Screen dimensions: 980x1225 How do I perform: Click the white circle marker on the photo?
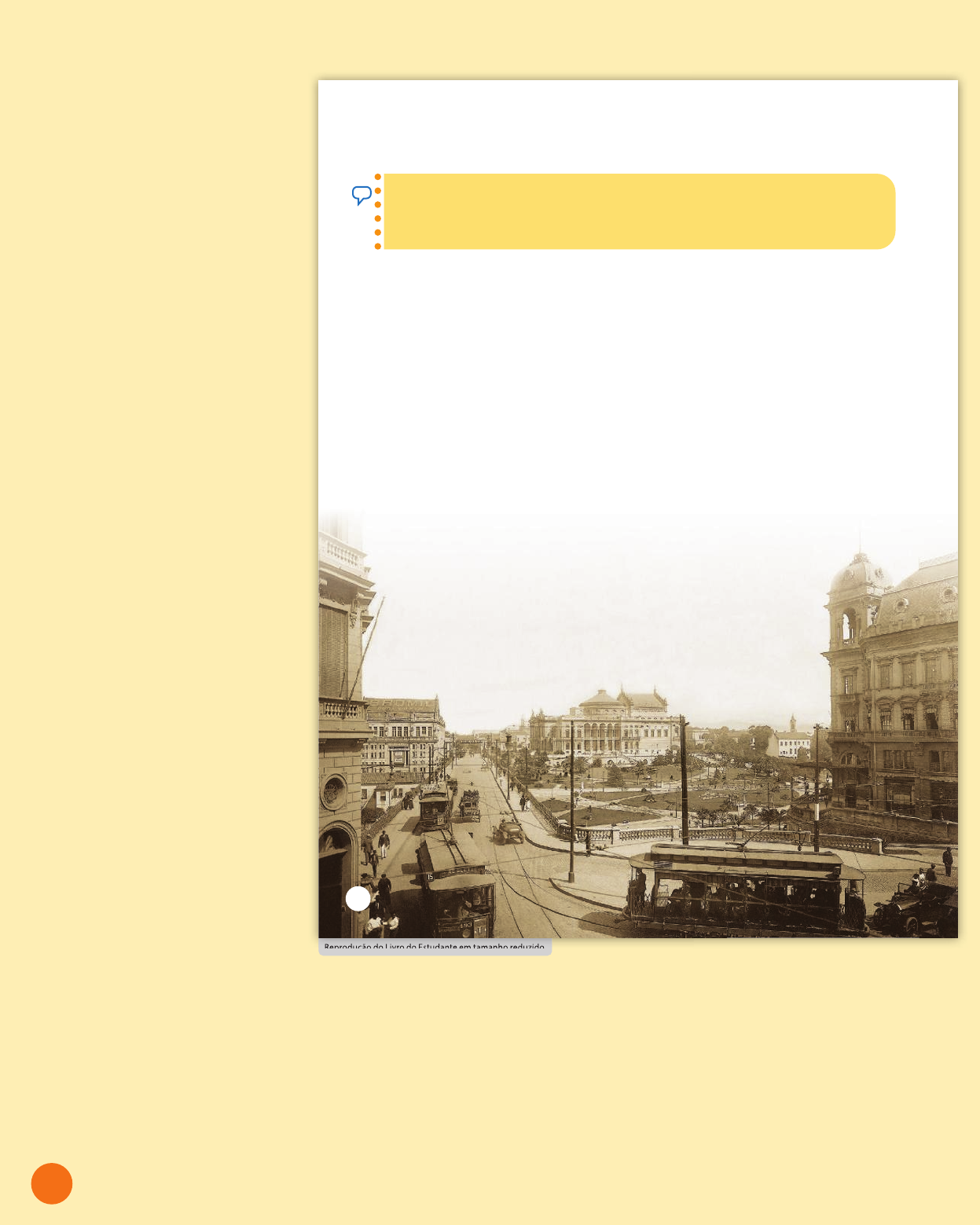(358, 898)
